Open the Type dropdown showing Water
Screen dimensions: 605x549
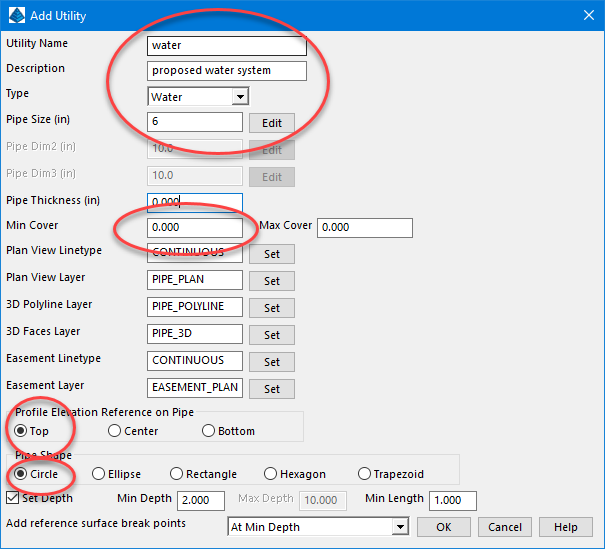240,97
